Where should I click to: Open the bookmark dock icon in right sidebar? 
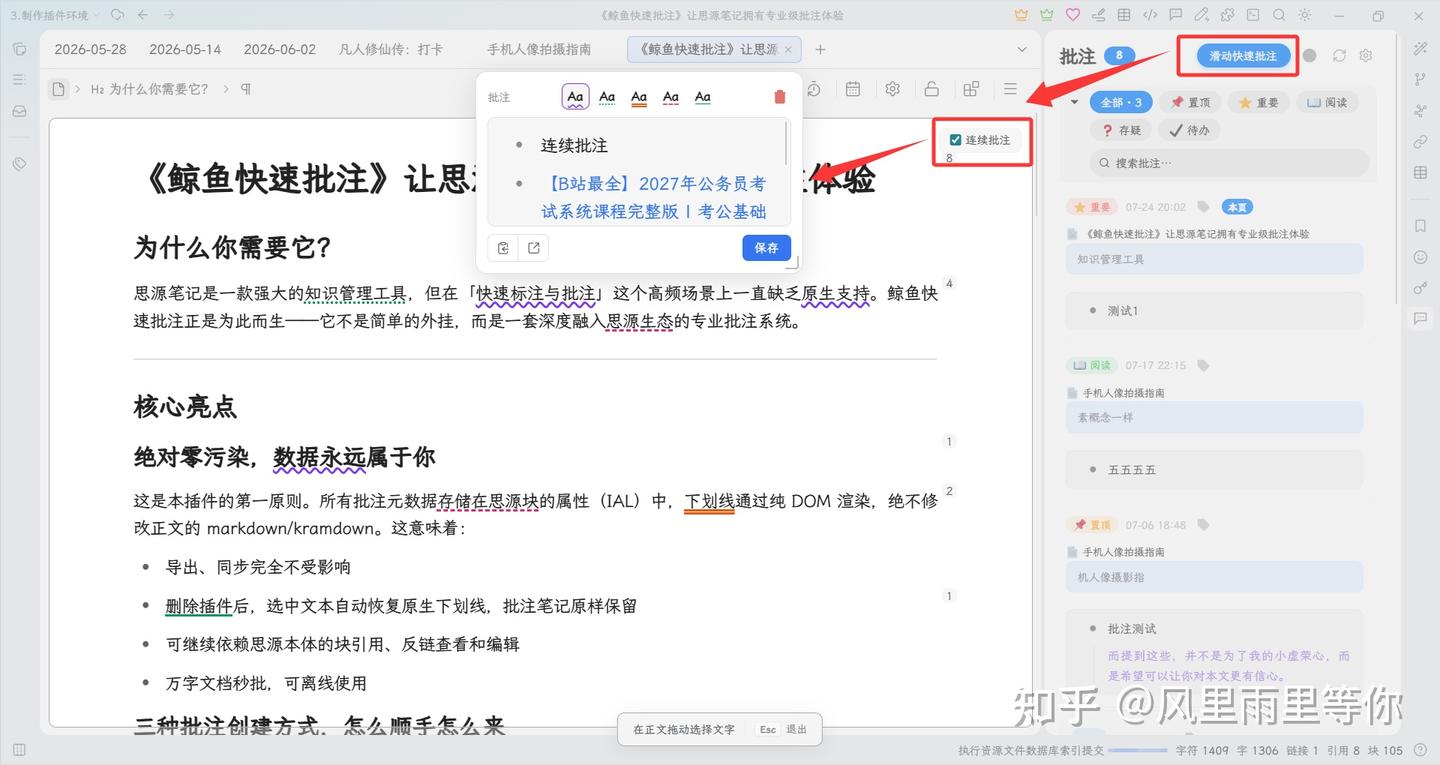pyautogui.click(x=1420, y=227)
